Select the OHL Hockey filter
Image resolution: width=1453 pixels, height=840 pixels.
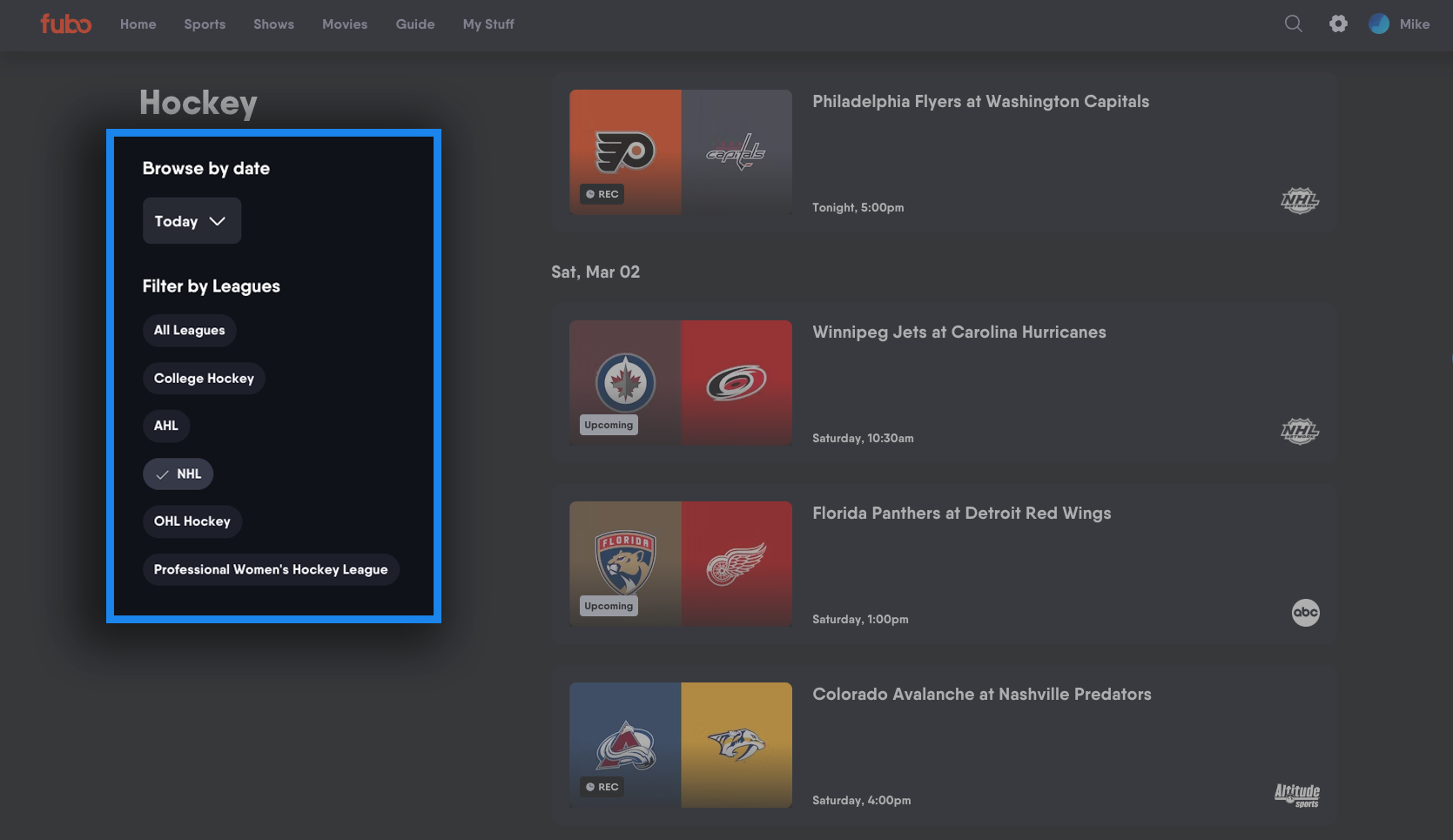192,521
